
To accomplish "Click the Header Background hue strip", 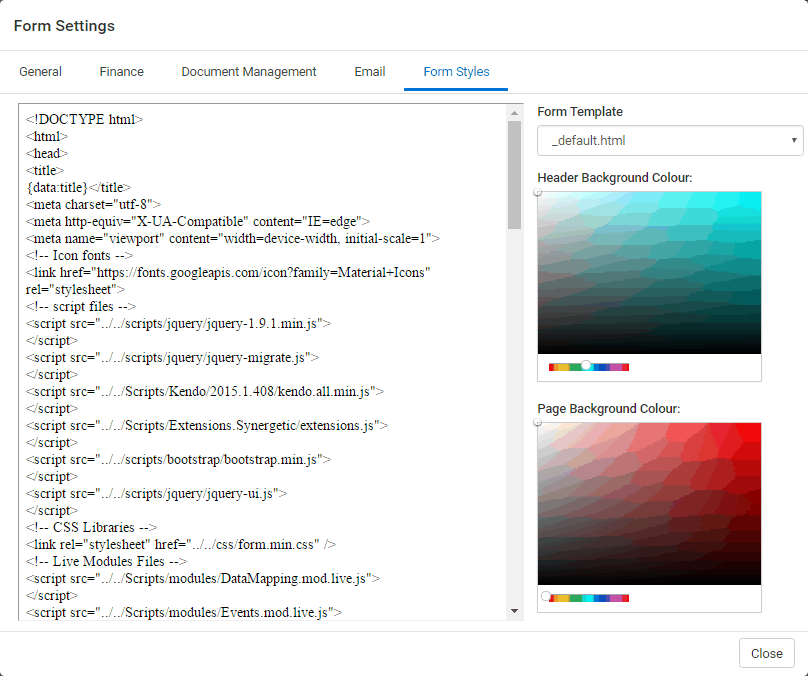I will point(589,367).
